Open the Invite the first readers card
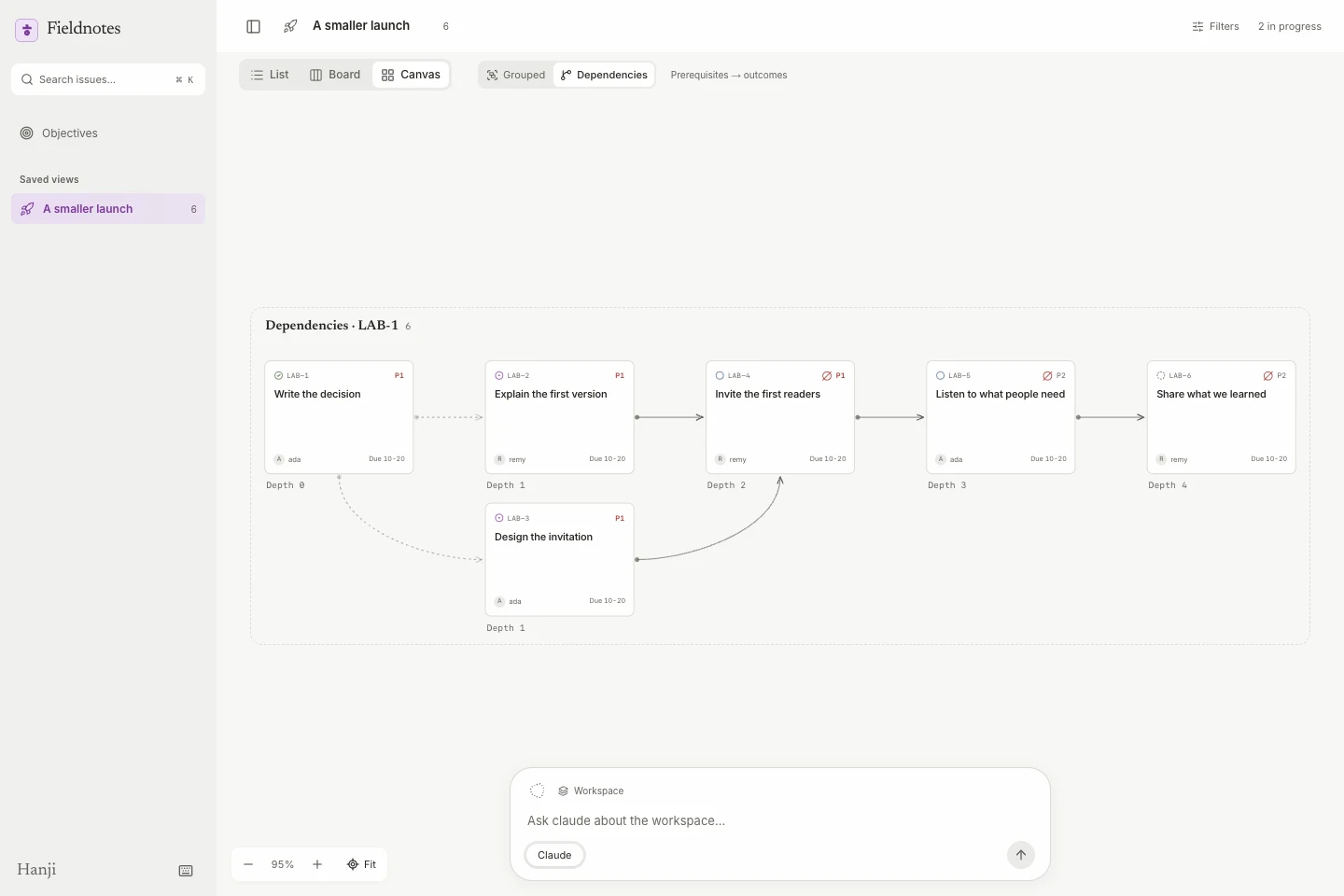Viewport: 1344px width, 896px height. (x=780, y=417)
